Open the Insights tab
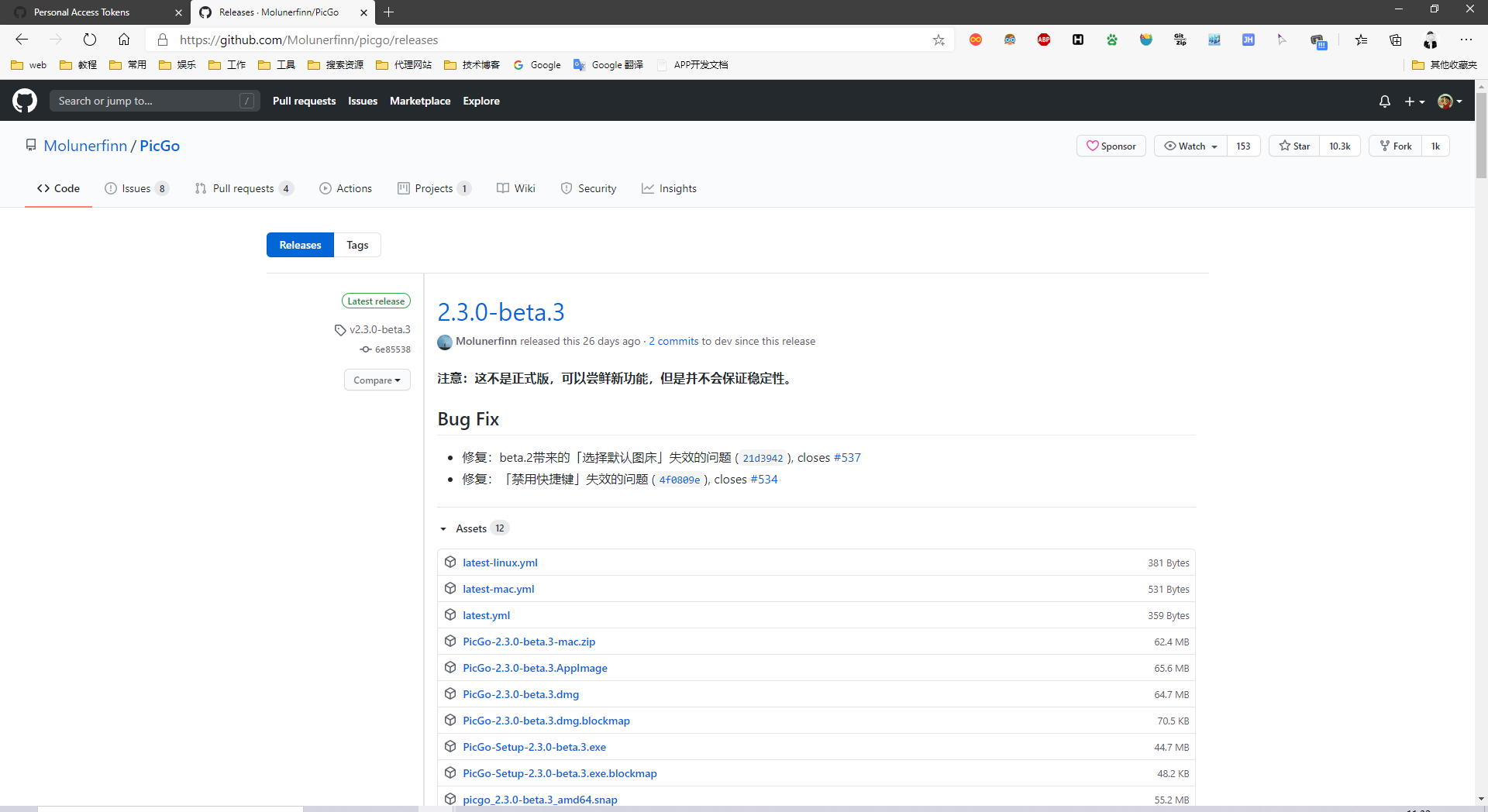1488x812 pixels. click(669, 188)
